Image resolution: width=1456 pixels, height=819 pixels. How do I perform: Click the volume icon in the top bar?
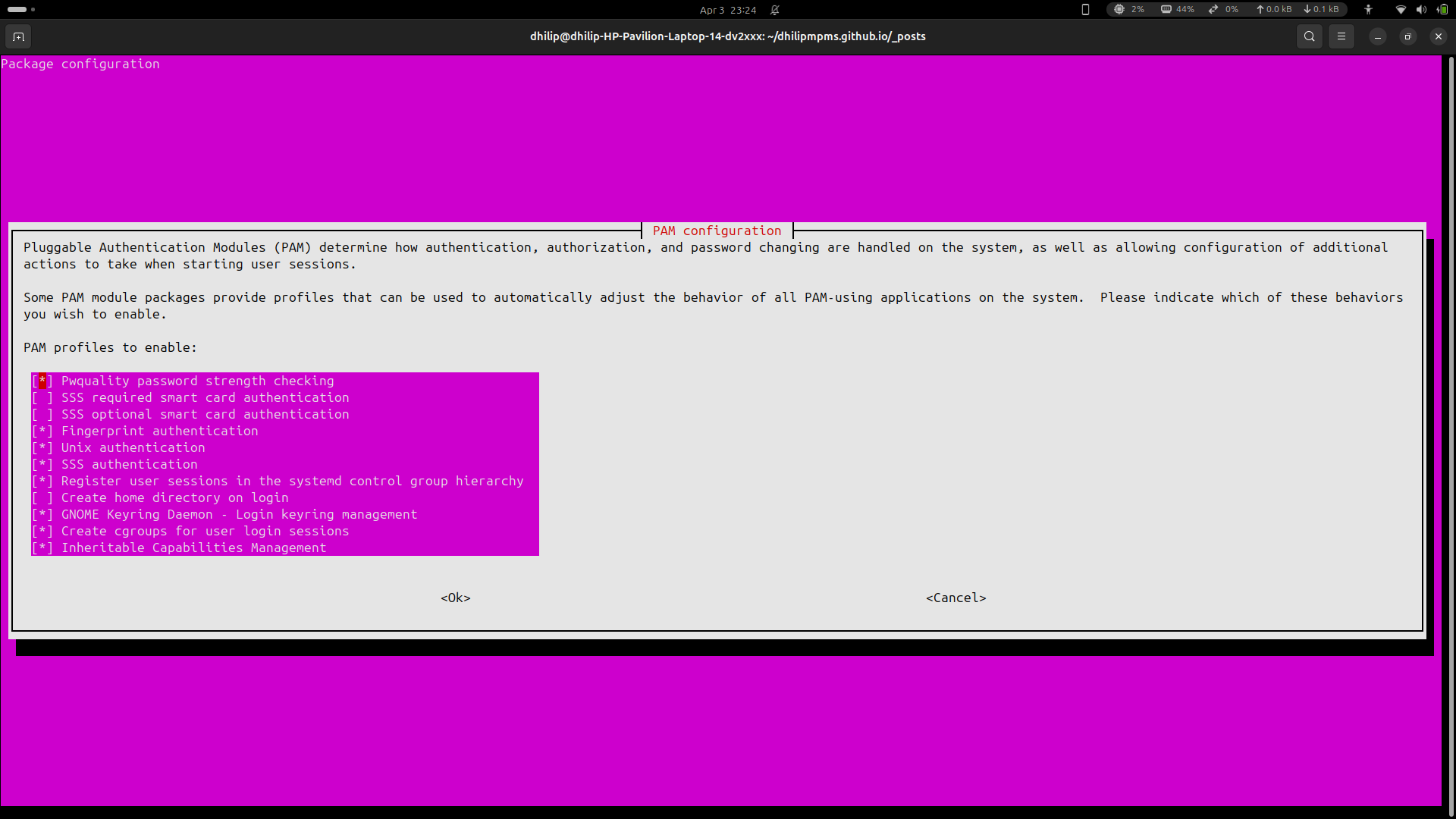pyautogui.click(x=1420, y=10)
